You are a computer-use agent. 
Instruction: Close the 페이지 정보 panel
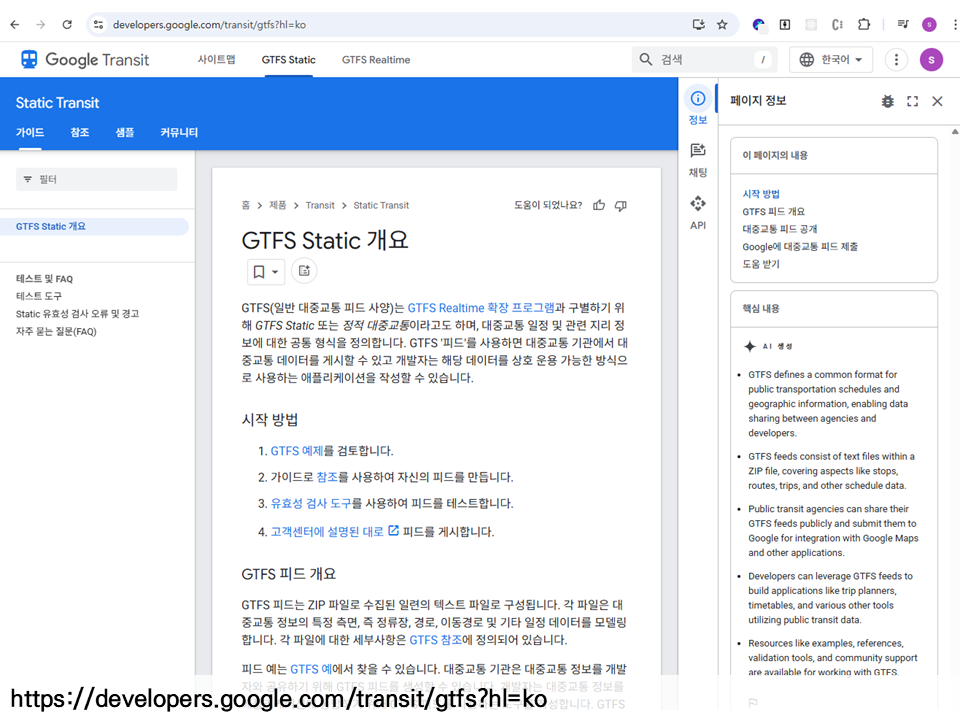point(937,101)
